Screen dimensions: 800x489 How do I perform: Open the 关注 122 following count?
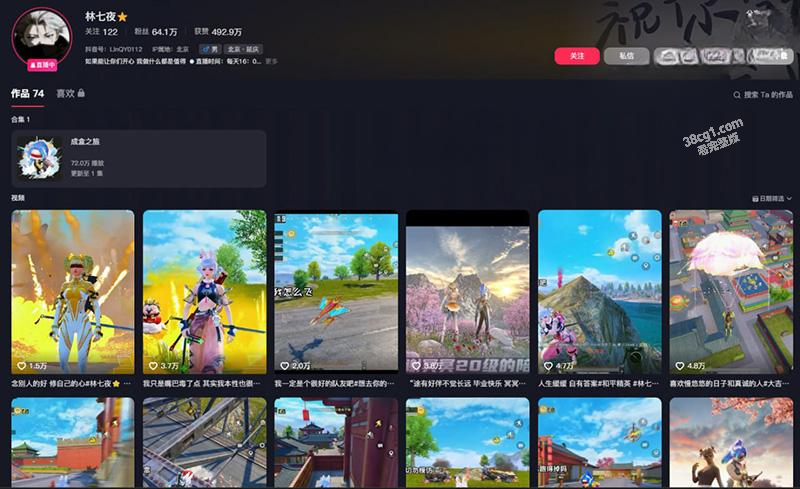(x=101, y=32)
